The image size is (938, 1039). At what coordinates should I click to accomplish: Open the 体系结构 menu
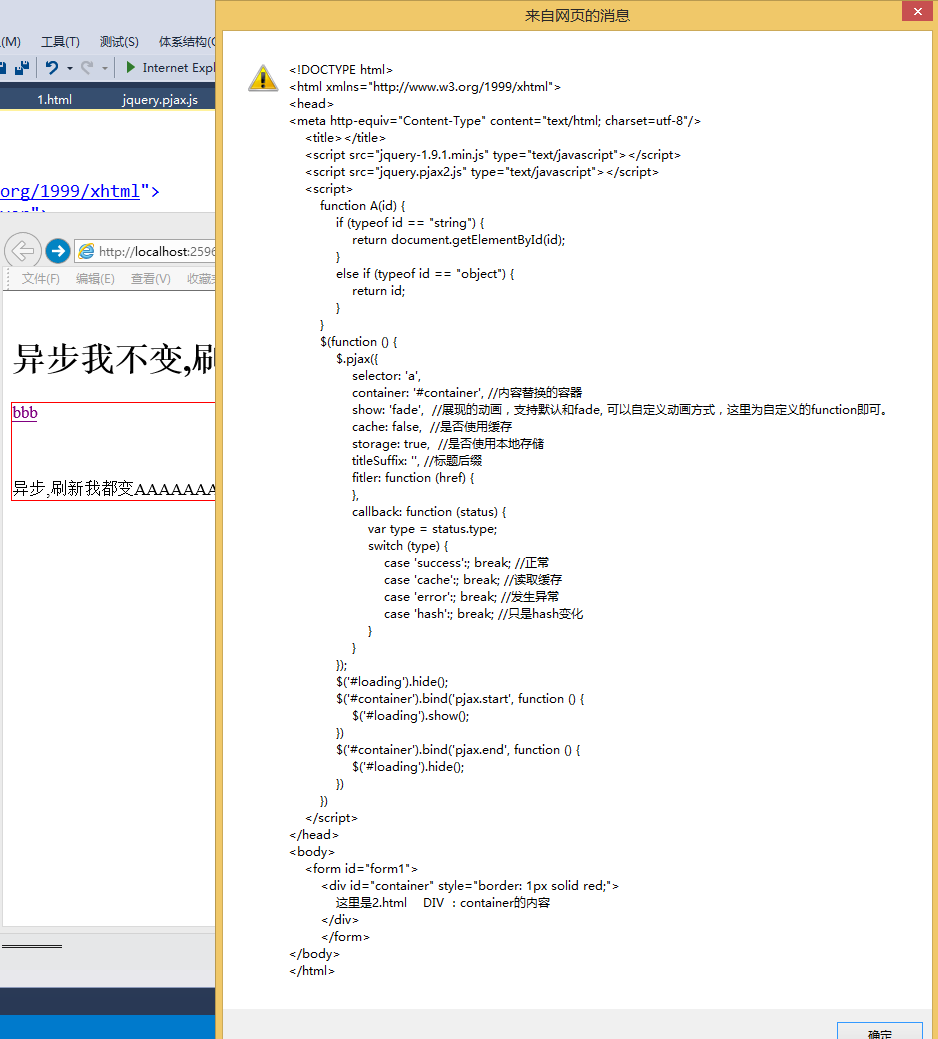[x=187, y=42]
